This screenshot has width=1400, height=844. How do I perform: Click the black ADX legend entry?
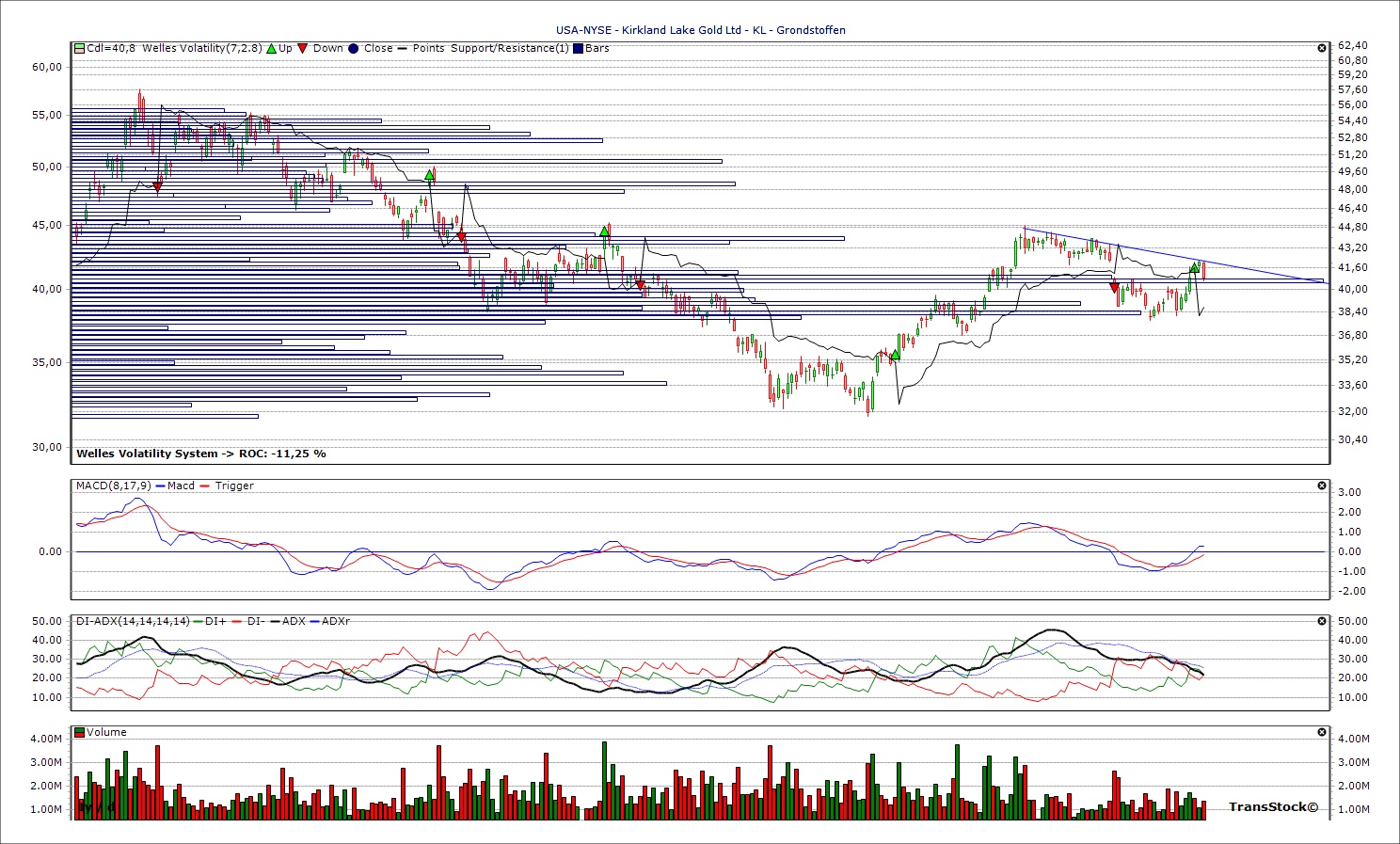287,621
